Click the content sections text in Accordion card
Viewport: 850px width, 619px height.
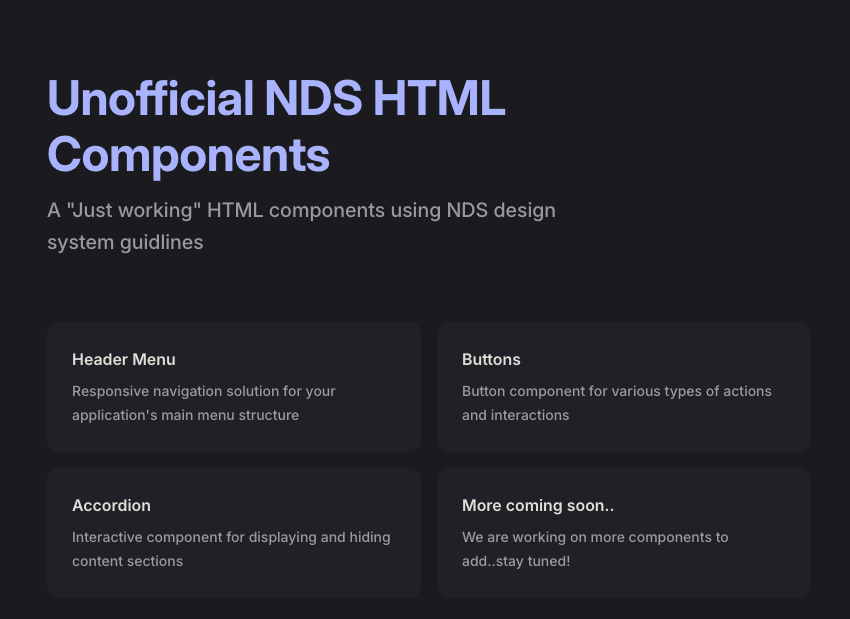pyautogui.click(x=127, y=561)
